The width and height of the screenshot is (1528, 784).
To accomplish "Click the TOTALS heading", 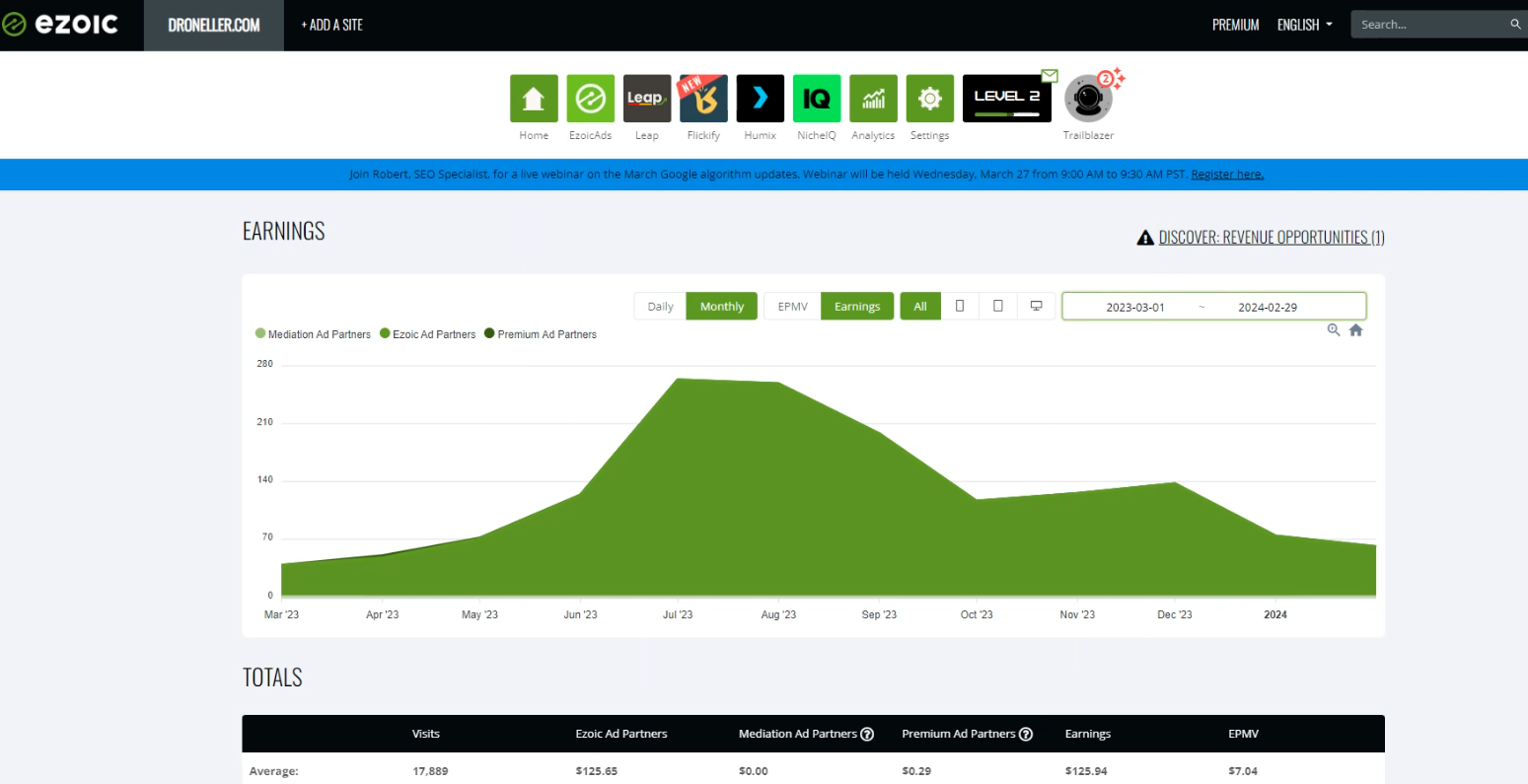I will point(272,677).
